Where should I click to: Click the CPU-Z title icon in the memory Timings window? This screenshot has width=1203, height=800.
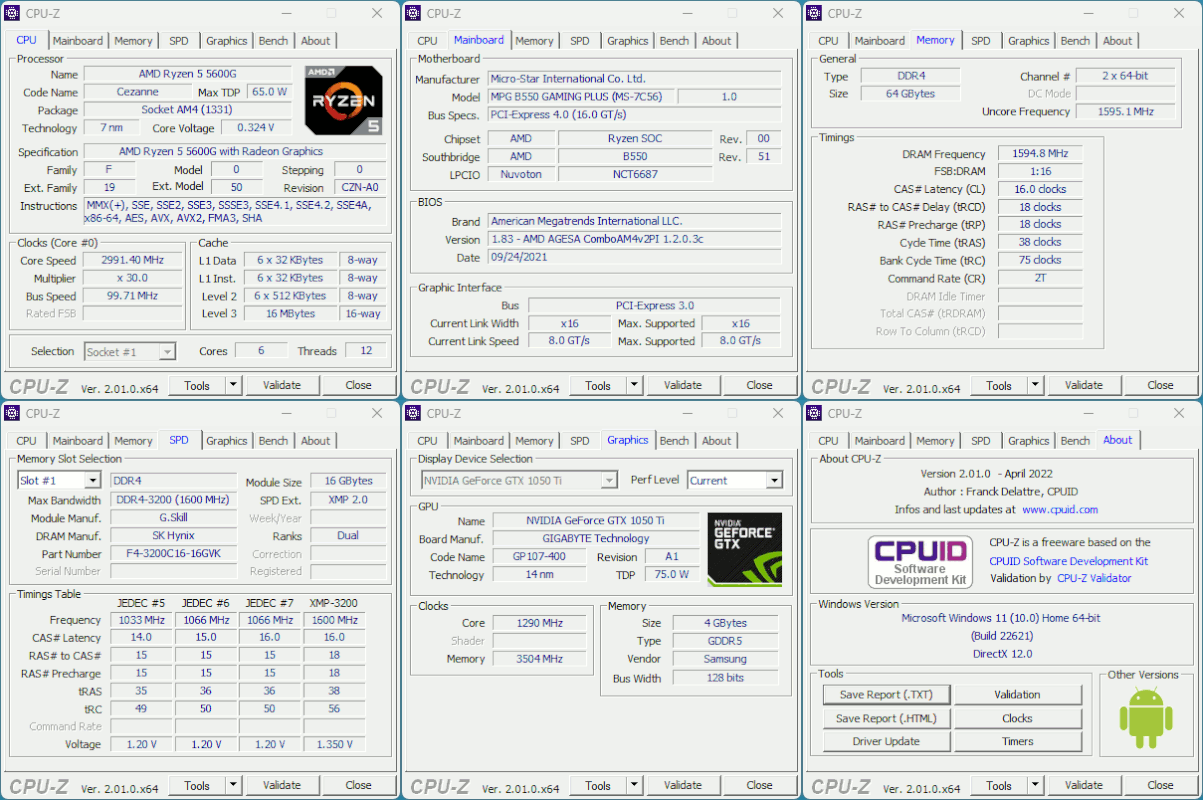click(815, 13)
